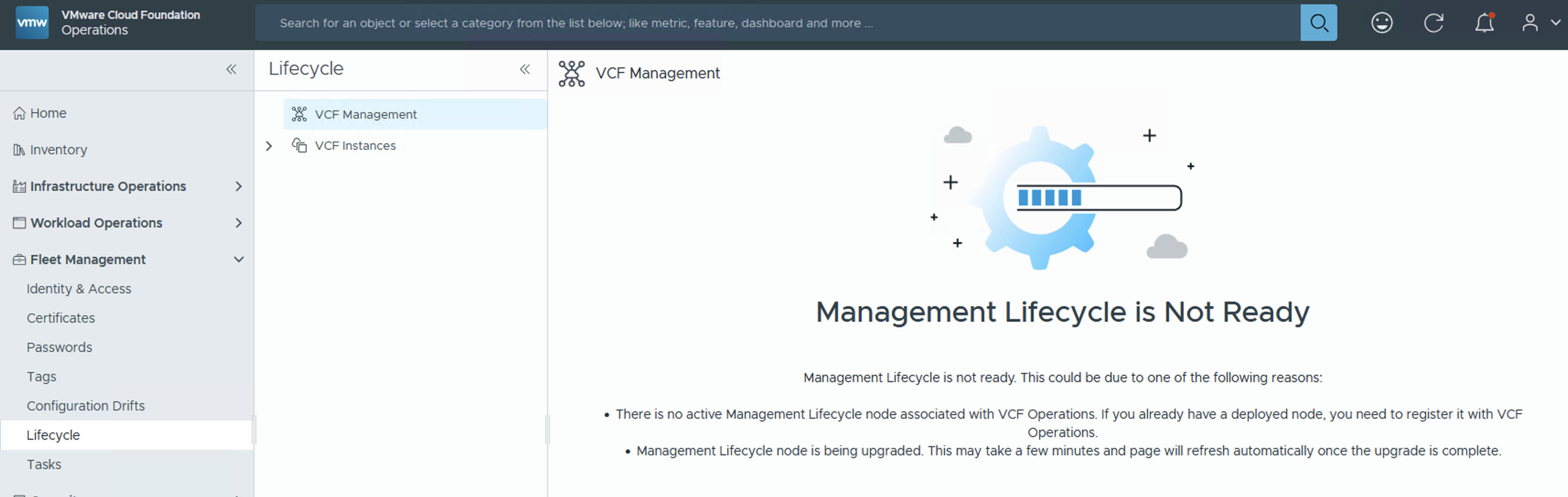Expand the VCF Instances tree node
This screenshot has width=1568, height=497.
pos(269,146)
